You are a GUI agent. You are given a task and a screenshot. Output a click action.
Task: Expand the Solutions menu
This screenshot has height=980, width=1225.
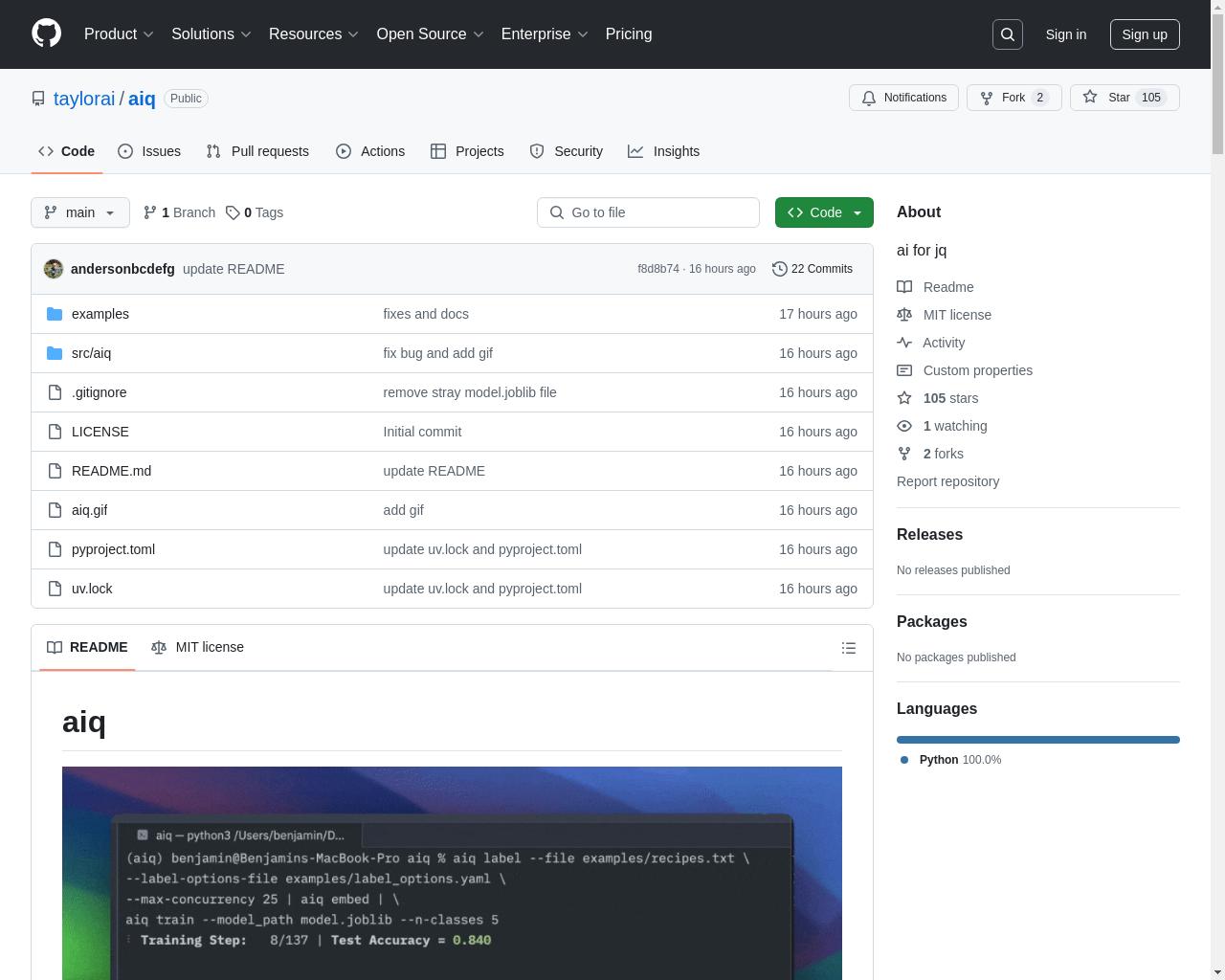tap(212, 33)
